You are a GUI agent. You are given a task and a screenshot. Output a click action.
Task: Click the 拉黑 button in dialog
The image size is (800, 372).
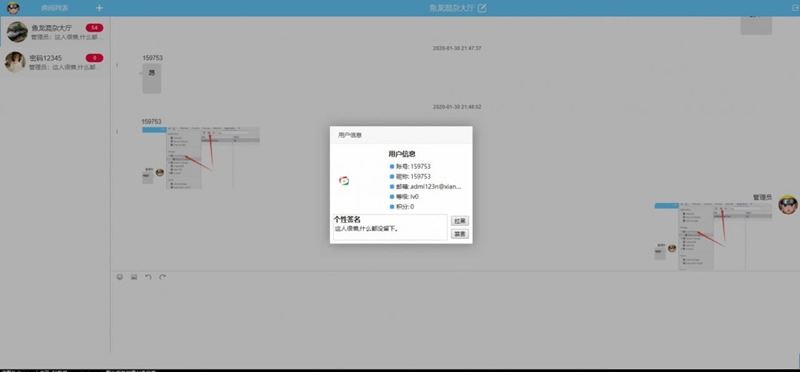[460, 221]
